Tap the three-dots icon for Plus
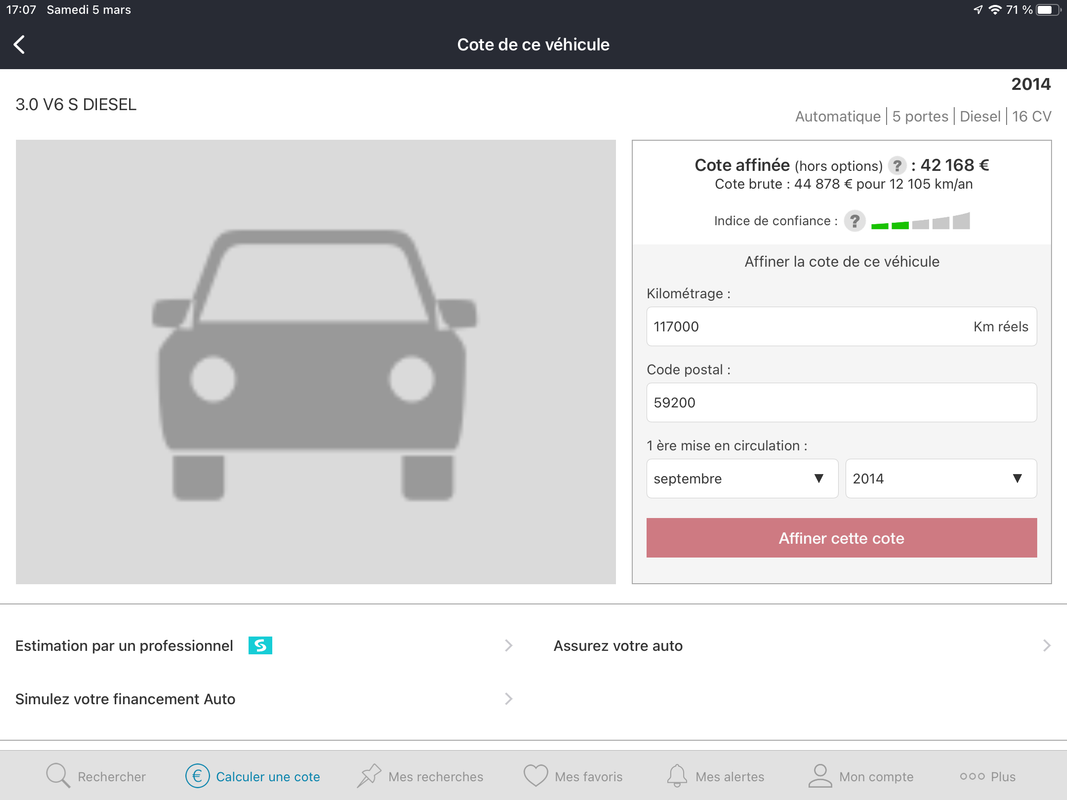 click(x=972, y=776)
